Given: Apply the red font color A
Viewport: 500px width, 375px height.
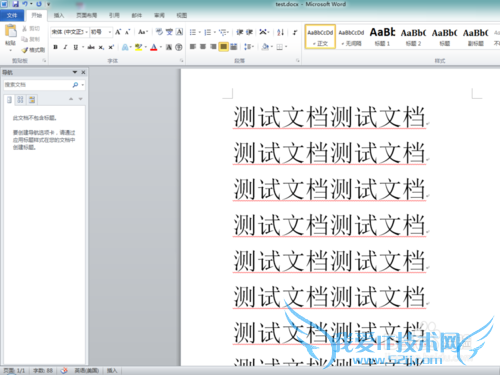Looking at the screenshot, I should click(x=154, y=47).
